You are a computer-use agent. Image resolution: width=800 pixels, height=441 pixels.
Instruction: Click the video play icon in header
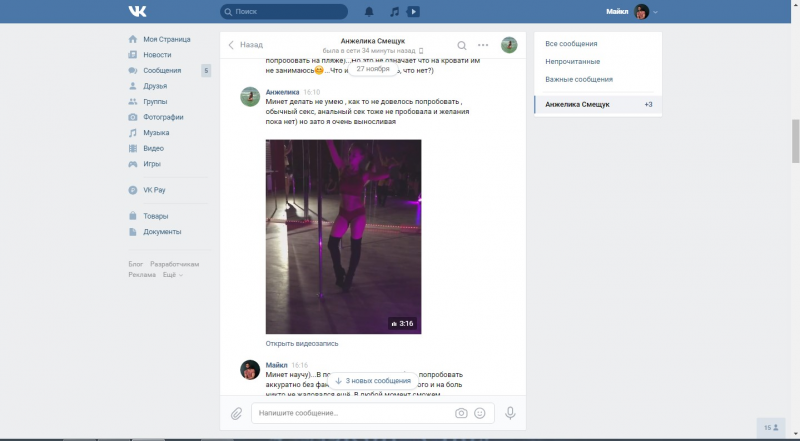point(414,12)
